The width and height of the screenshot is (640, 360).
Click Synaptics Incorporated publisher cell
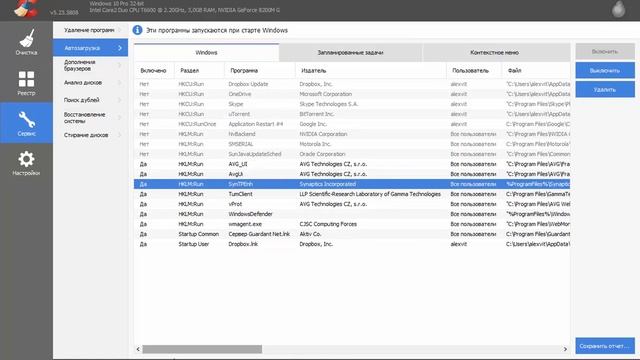coord(328,184)
